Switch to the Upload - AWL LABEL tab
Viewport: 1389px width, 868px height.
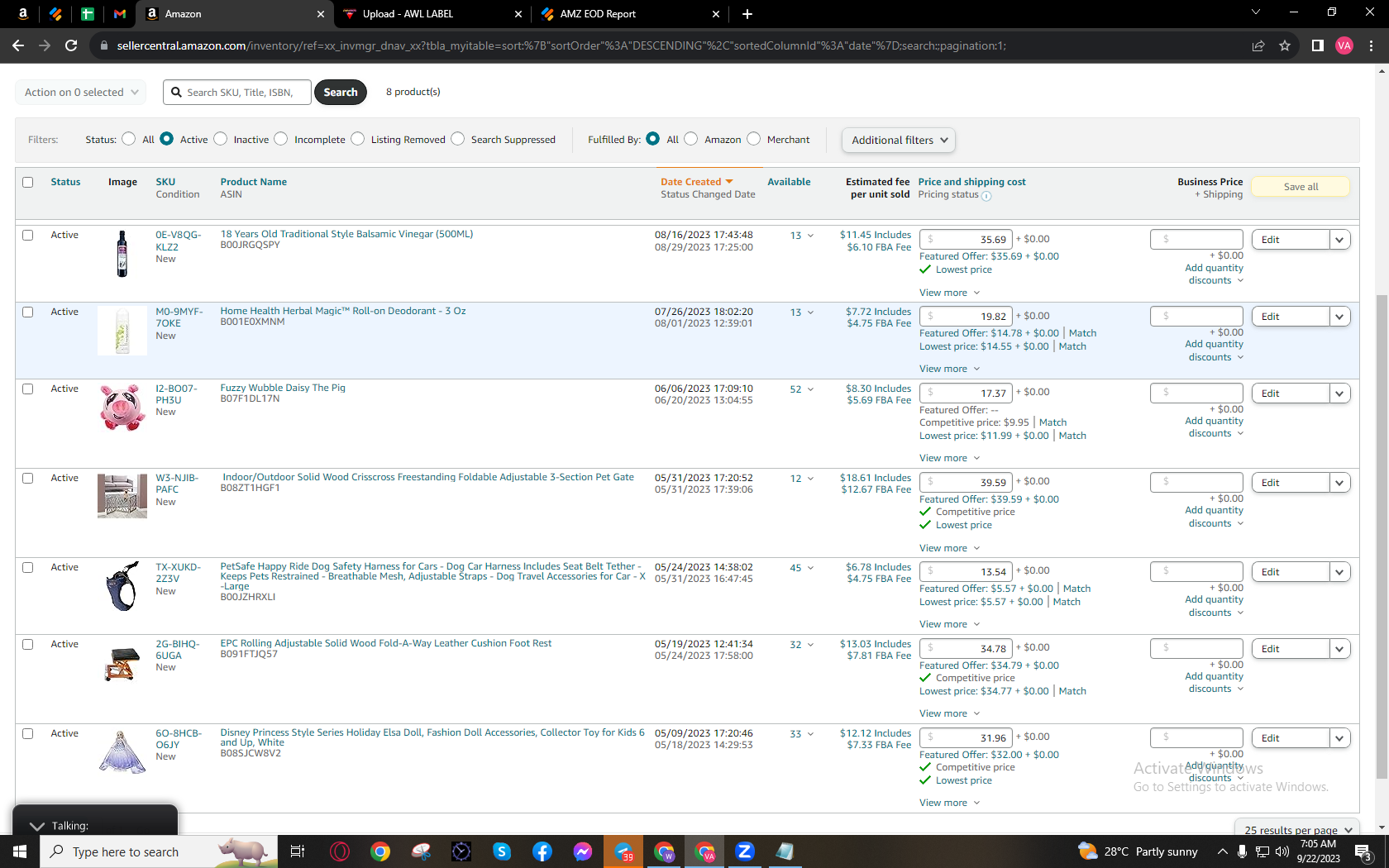[432, 14]
